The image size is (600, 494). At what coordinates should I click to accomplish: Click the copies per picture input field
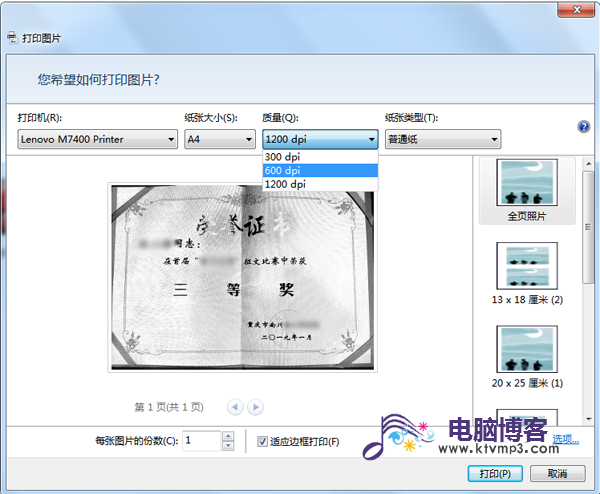coord(202,441)
